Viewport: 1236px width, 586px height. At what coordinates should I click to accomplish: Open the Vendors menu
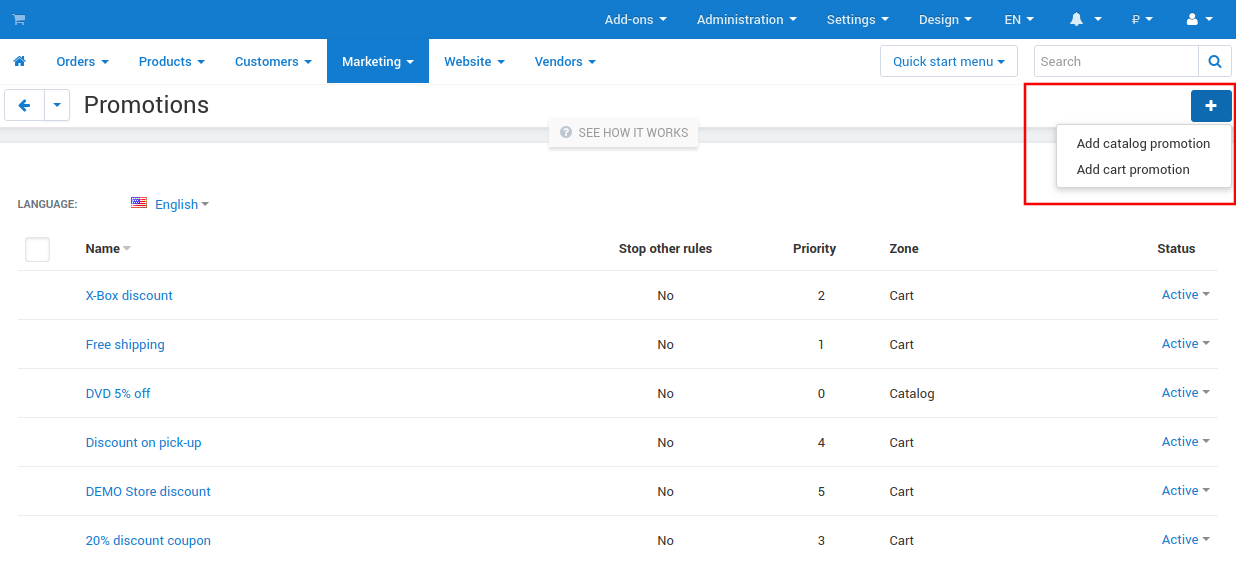point(565,61)
